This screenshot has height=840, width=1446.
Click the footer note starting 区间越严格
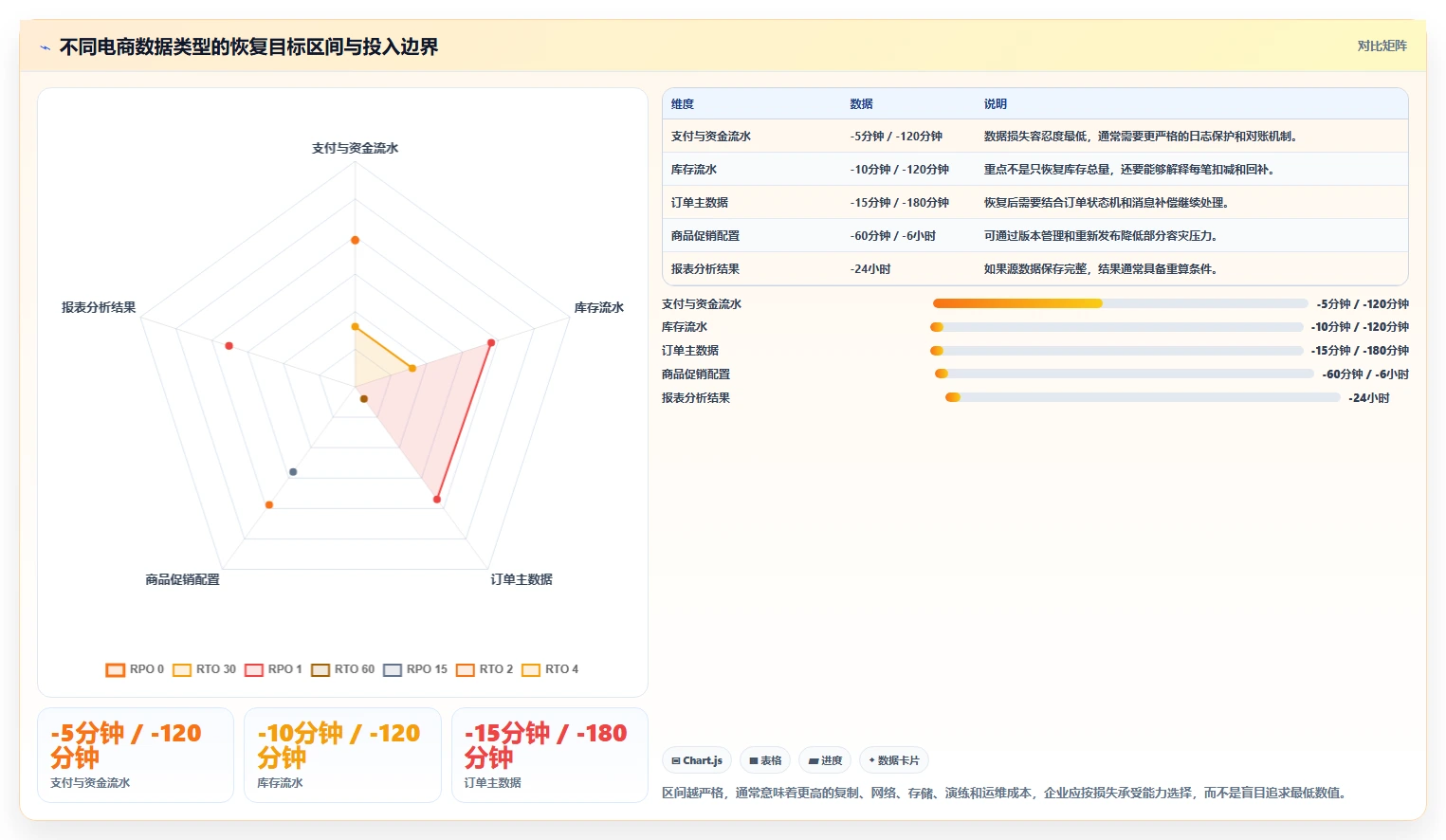pos(1005,793)
